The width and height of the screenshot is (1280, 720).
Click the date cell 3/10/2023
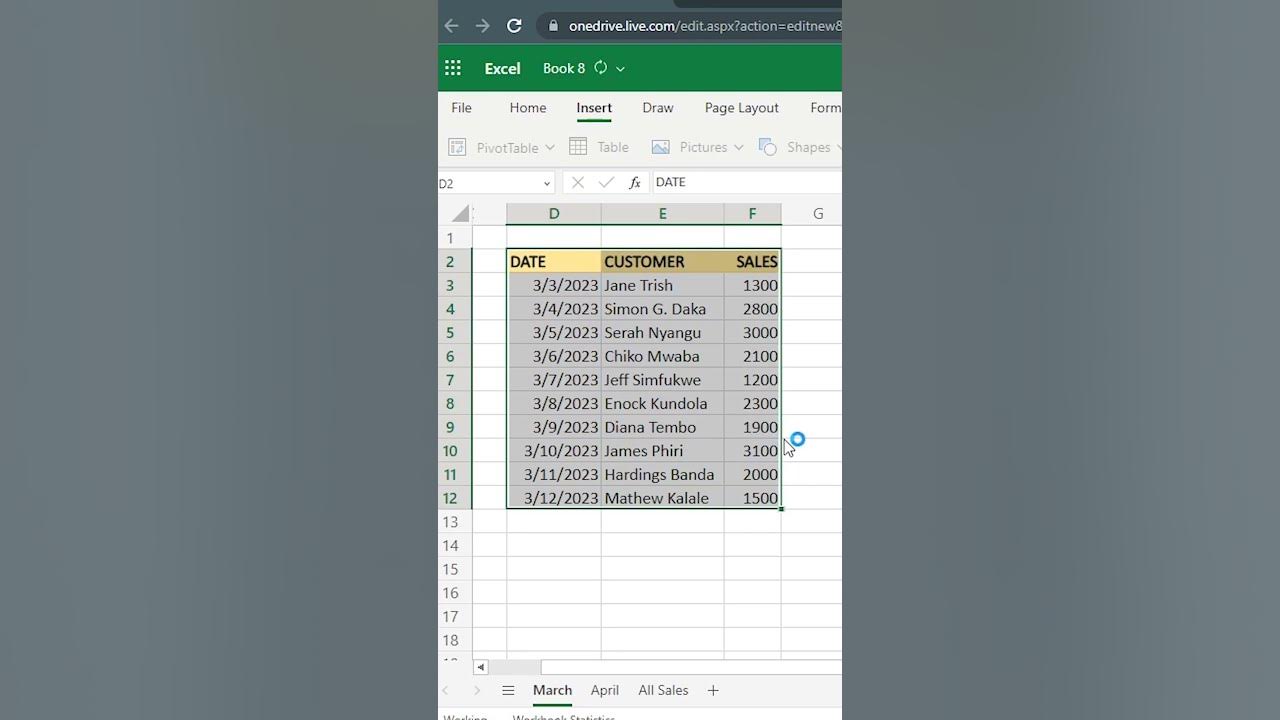pyautogui.click(x=554, y=451)
